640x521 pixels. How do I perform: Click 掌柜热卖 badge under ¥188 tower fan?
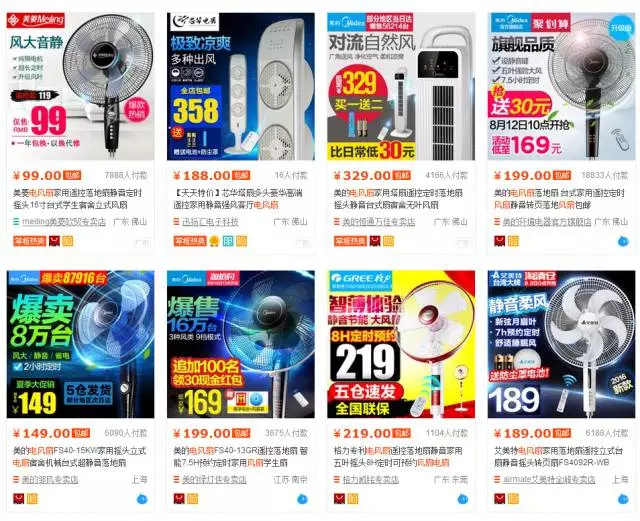[190, 241]
